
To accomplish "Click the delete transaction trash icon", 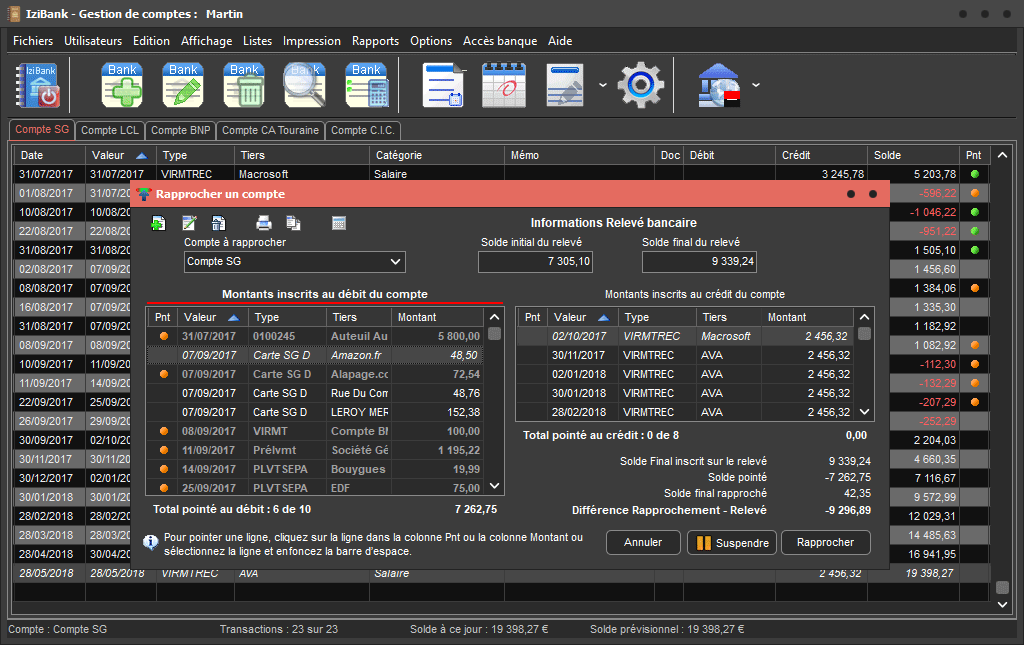I will (244, 85).
